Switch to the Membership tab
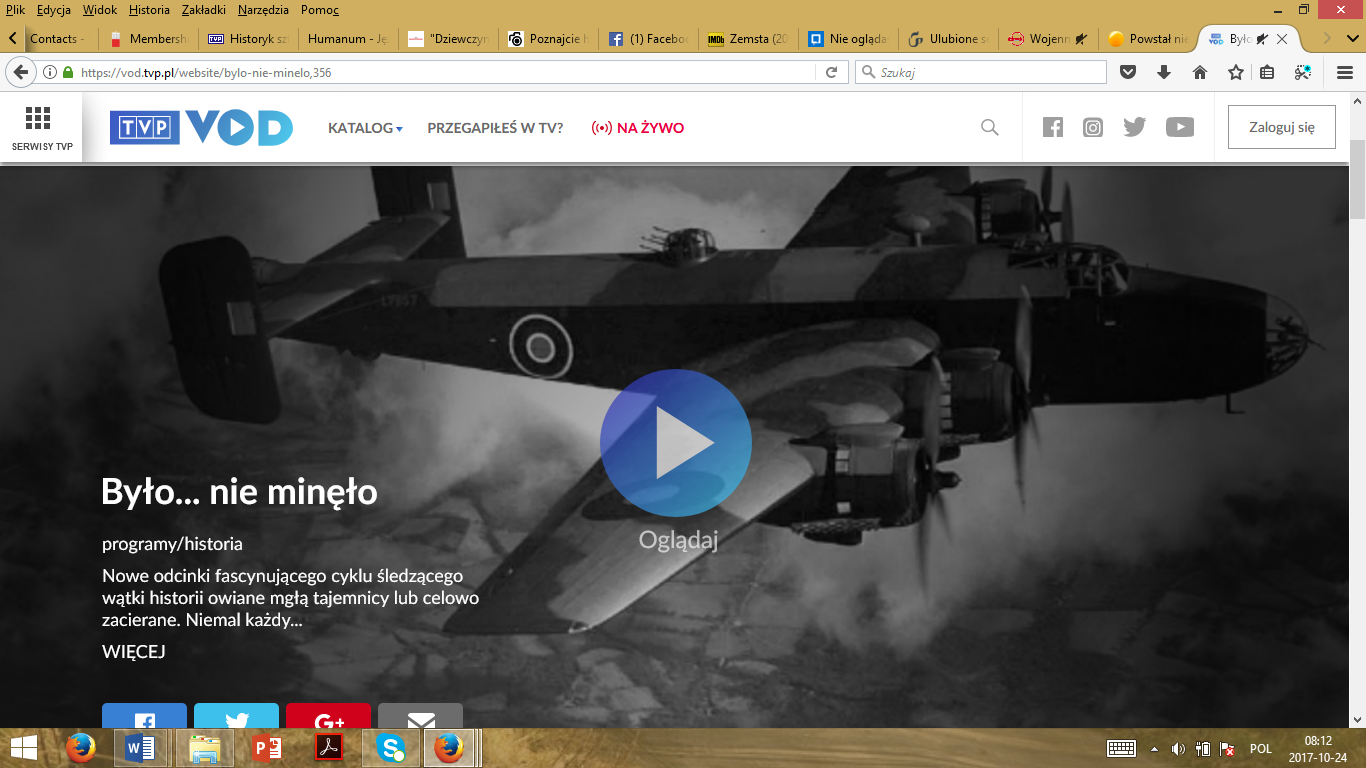 (x=148, y=39)
